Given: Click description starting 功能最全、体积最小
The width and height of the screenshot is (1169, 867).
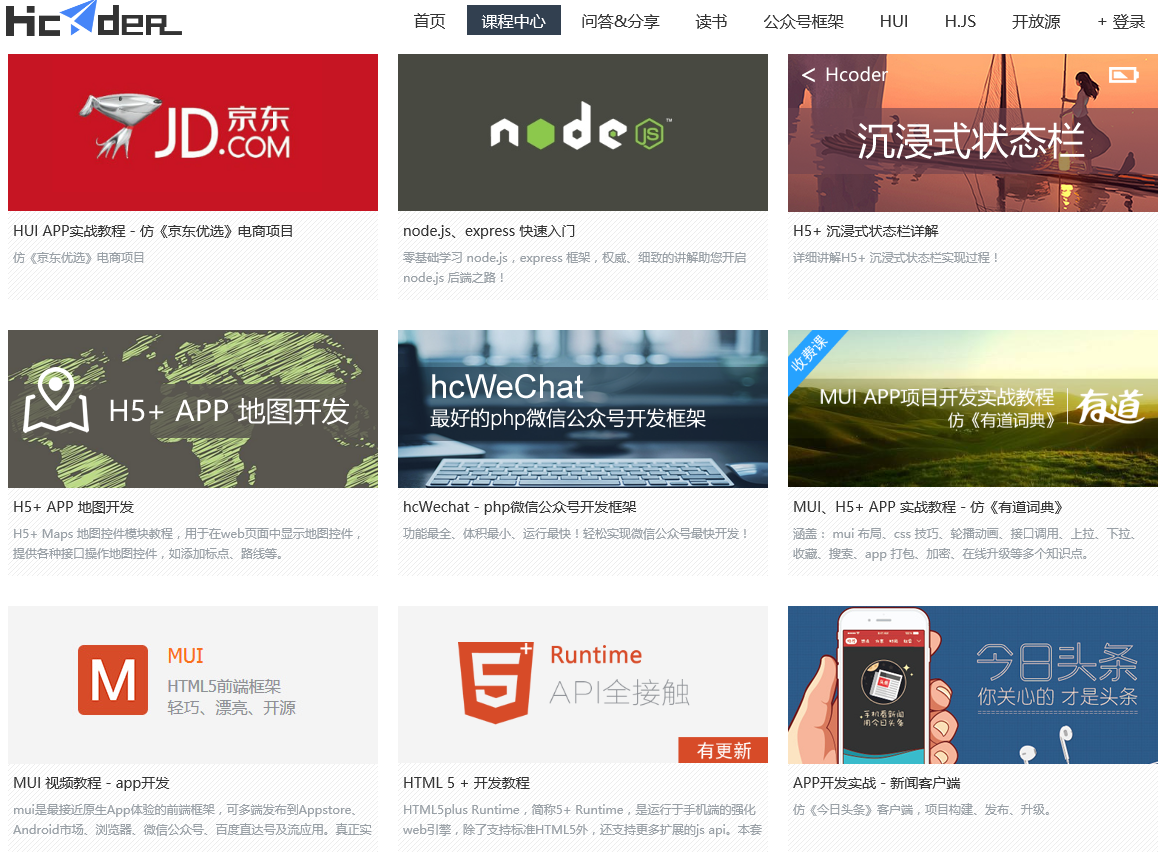Looking at the screenshot, I should pyautogui.click(x=576, y=534).
